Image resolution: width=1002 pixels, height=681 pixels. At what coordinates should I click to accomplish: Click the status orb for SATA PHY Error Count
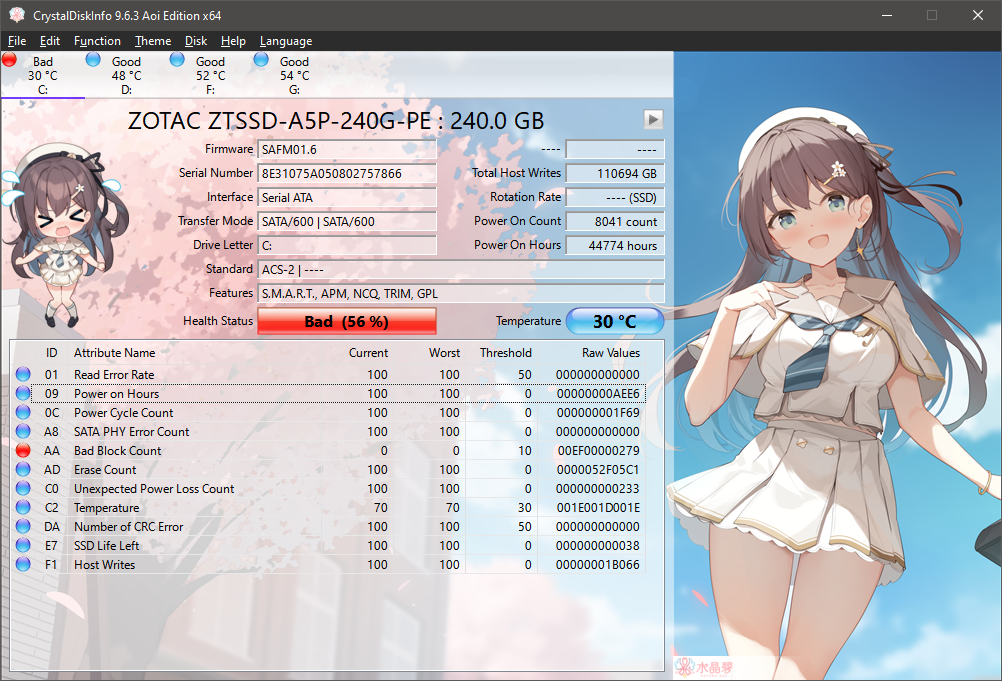[x=23, y=431]
